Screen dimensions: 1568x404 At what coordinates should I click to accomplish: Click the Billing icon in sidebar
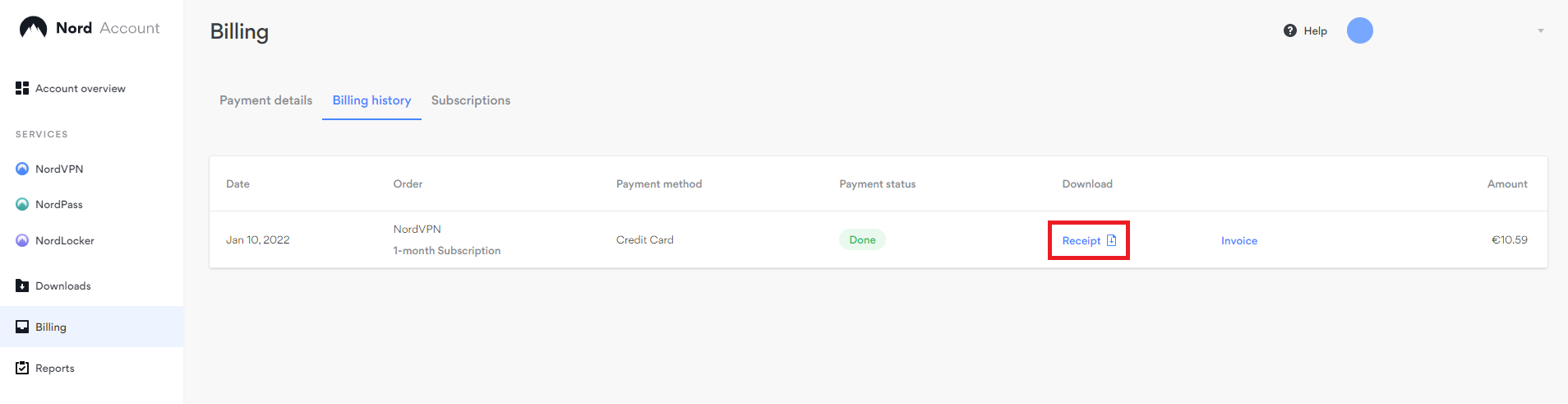coord(22,327)
